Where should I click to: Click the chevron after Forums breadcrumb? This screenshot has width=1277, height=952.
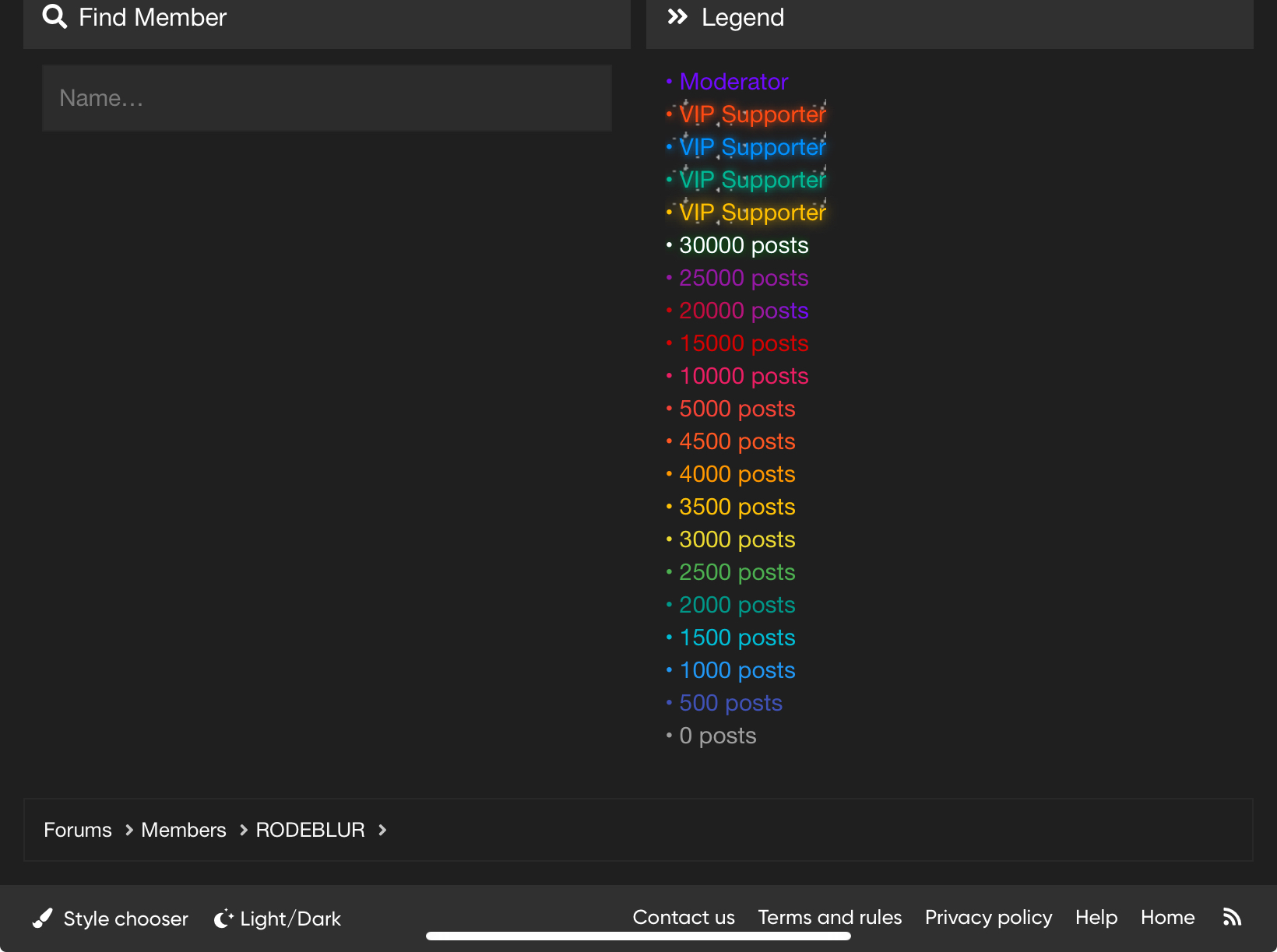[129, 831]
